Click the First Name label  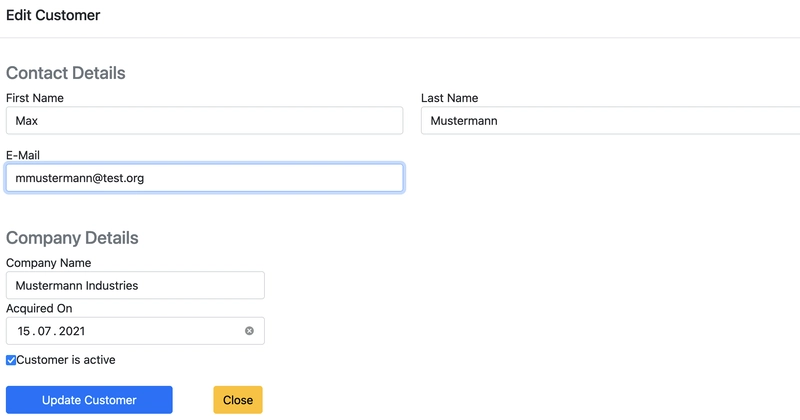[x=35, y=98]
